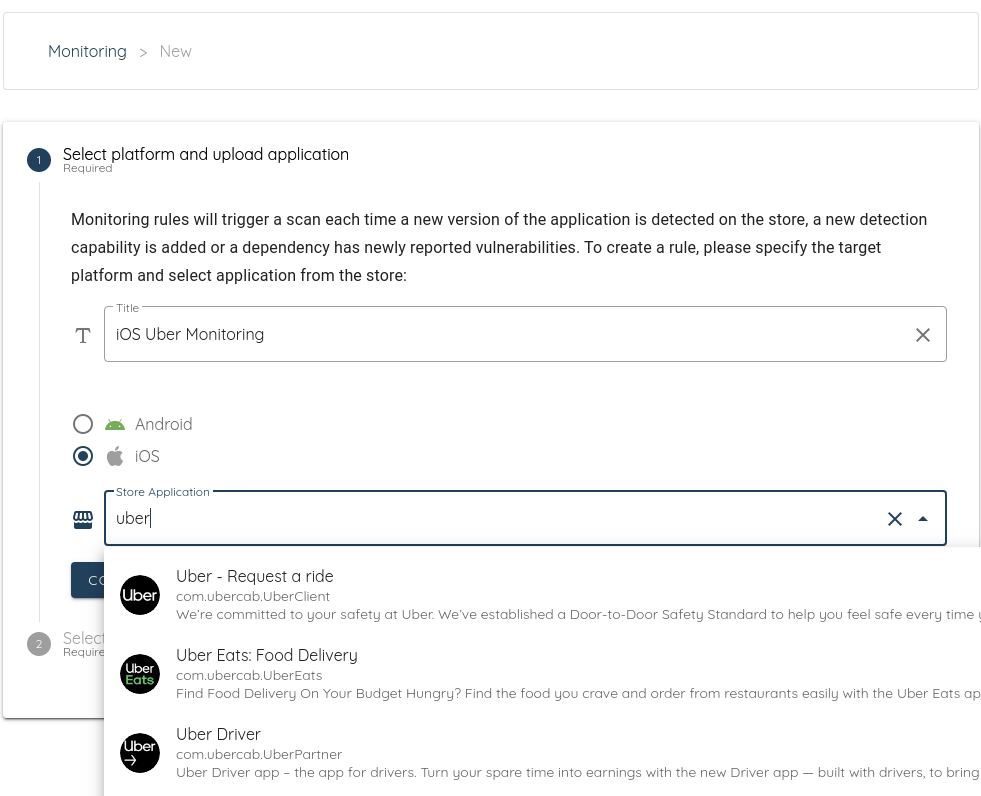Clear the Title field text
The image size is (981, 796).
[x=922, y=335]
